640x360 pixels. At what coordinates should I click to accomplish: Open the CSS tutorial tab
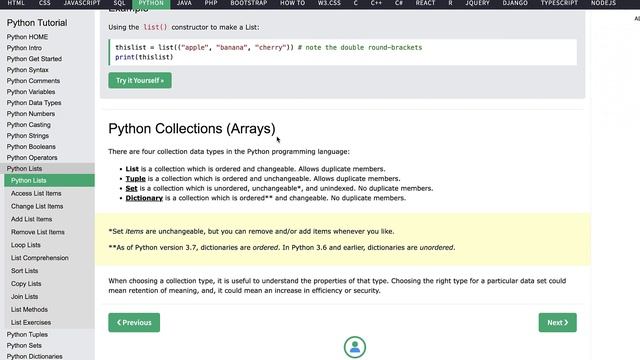coord(45,3)
